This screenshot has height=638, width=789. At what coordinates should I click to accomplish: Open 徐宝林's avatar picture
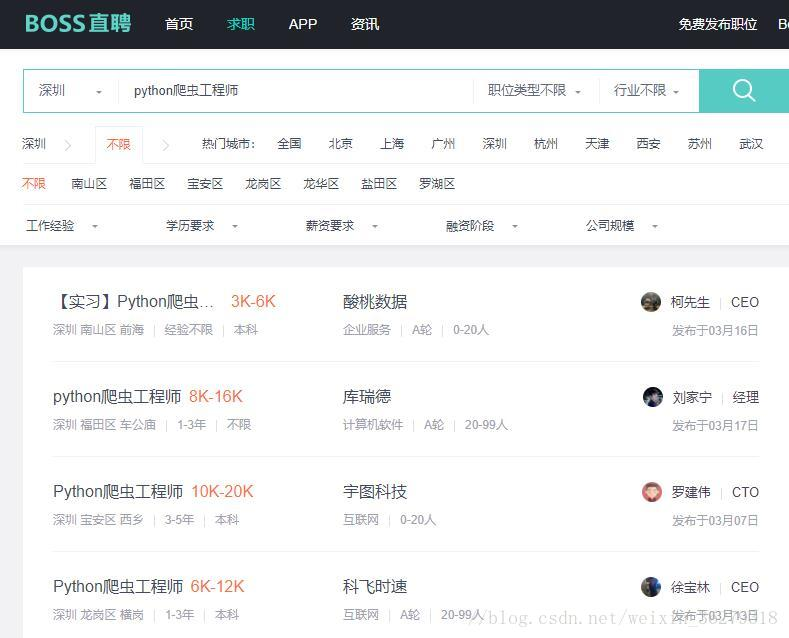point(651,587)
